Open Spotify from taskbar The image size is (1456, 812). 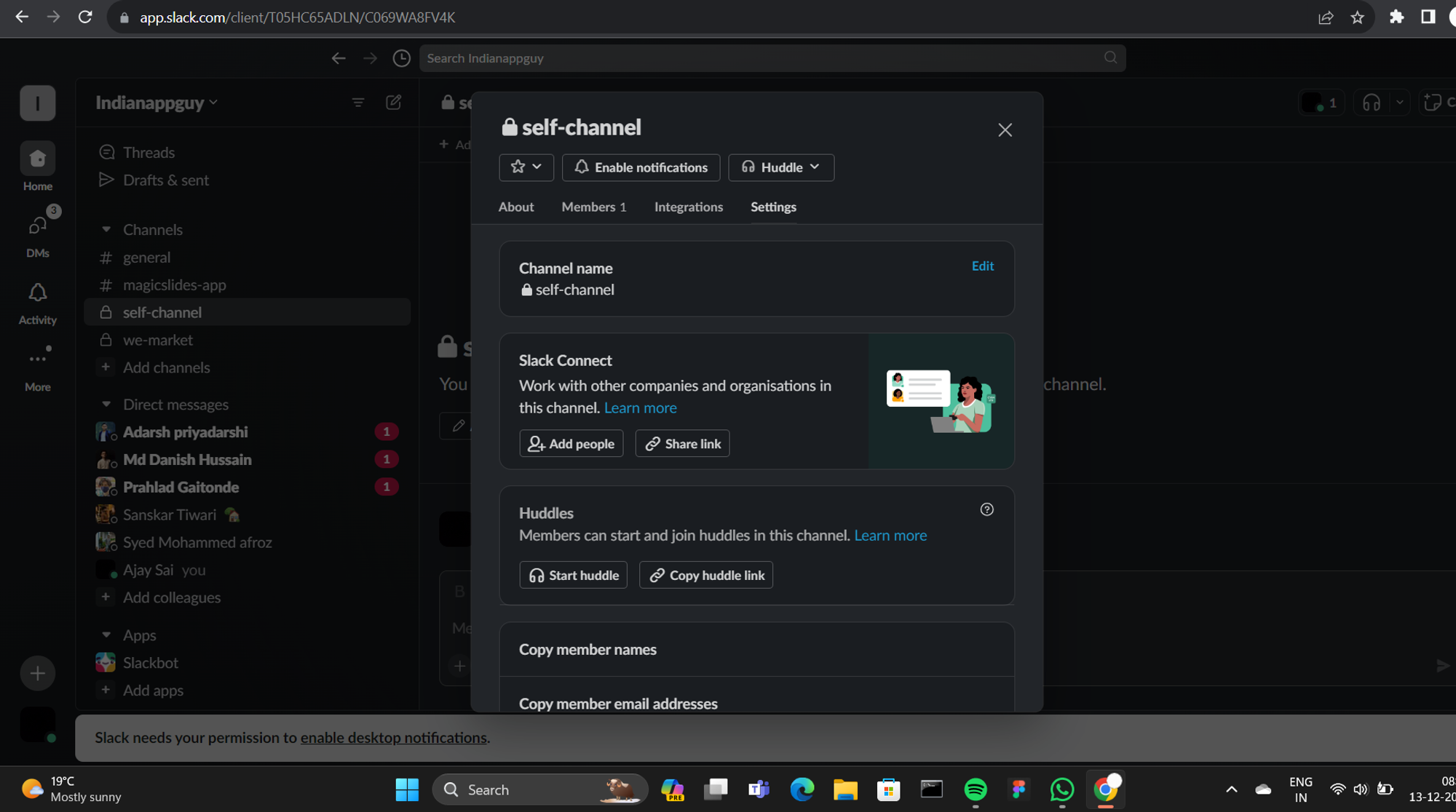click(975, 789)
